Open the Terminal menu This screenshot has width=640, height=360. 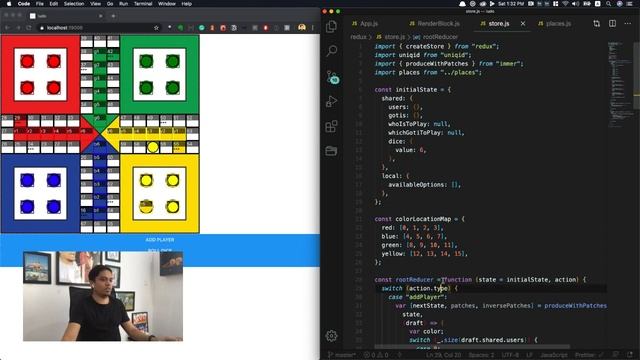(143, 4)
